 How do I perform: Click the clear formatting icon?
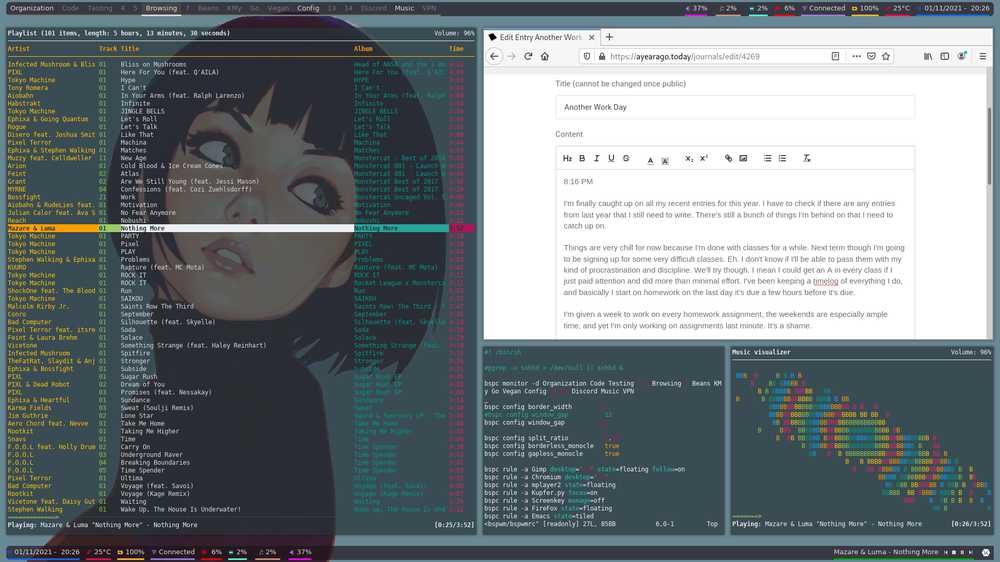(x=806, y=158)
